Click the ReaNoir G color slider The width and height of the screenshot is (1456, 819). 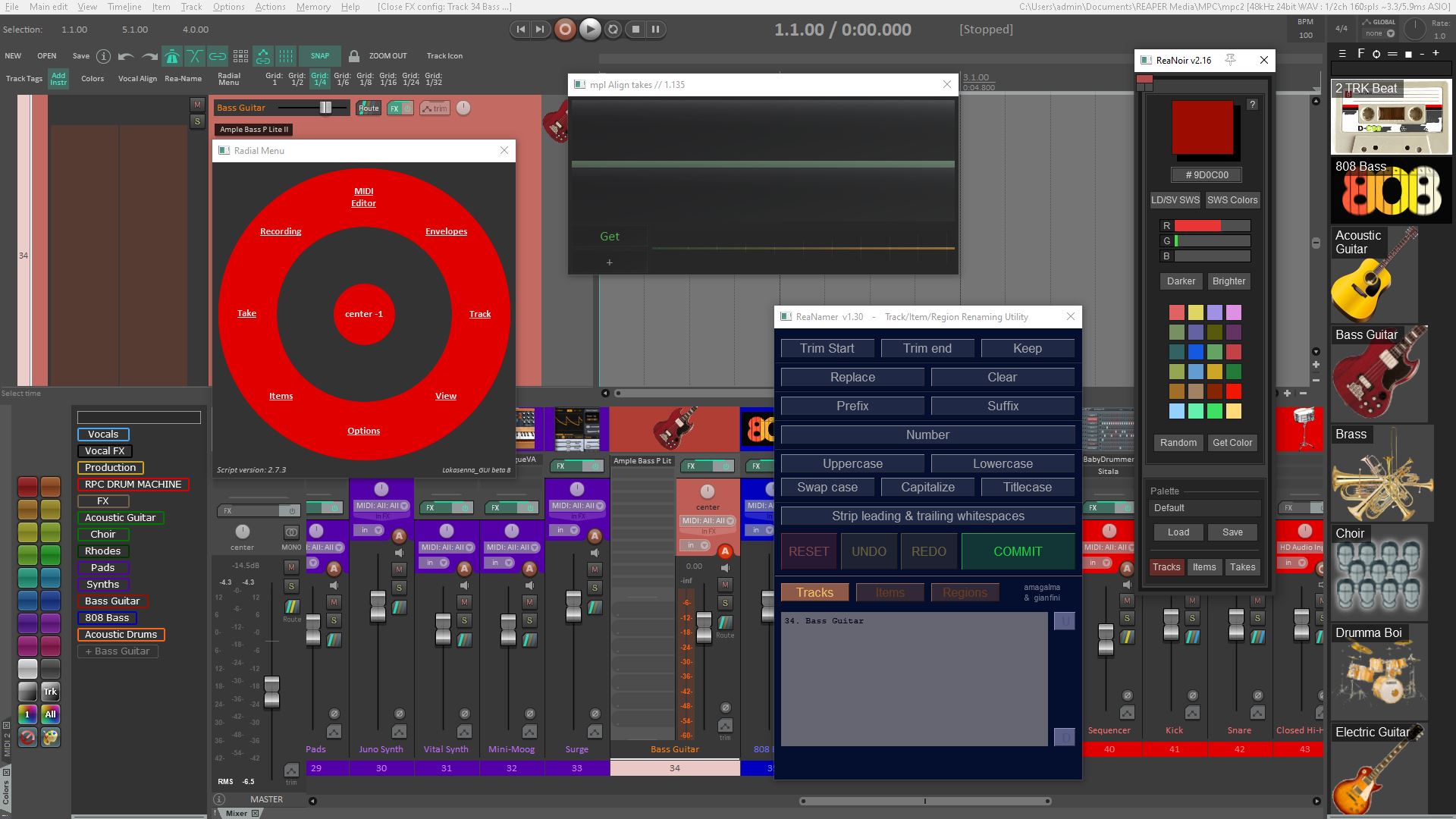pos(1212,241)
